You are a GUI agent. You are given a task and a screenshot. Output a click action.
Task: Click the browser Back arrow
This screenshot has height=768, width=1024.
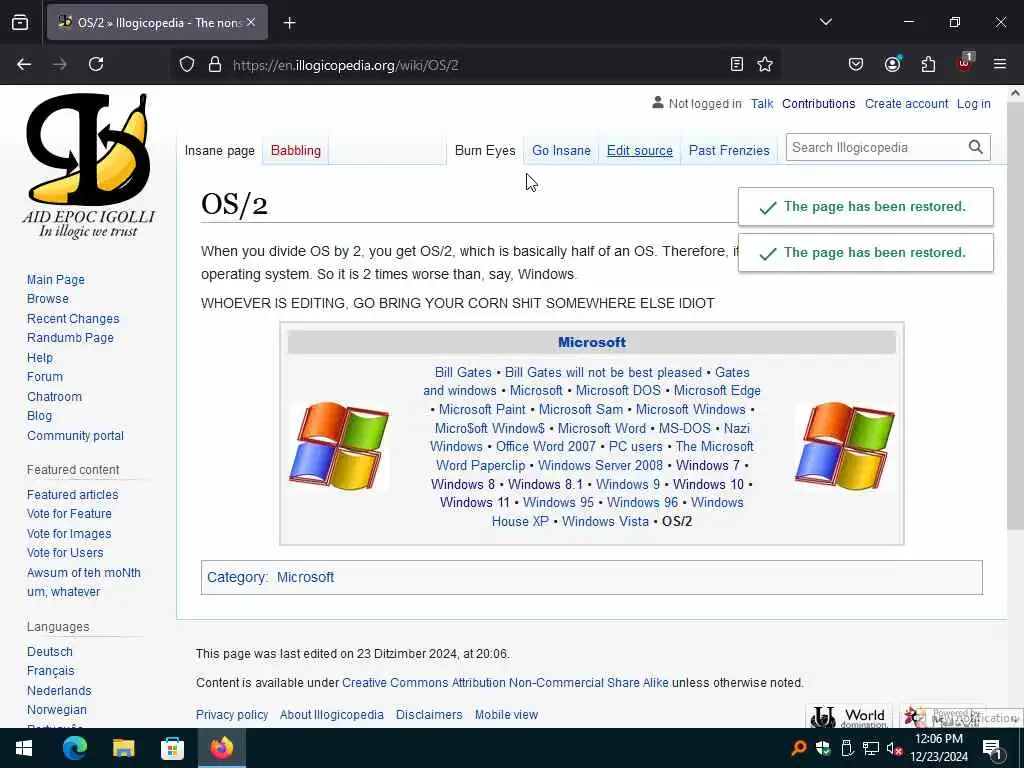coord(24,64)
